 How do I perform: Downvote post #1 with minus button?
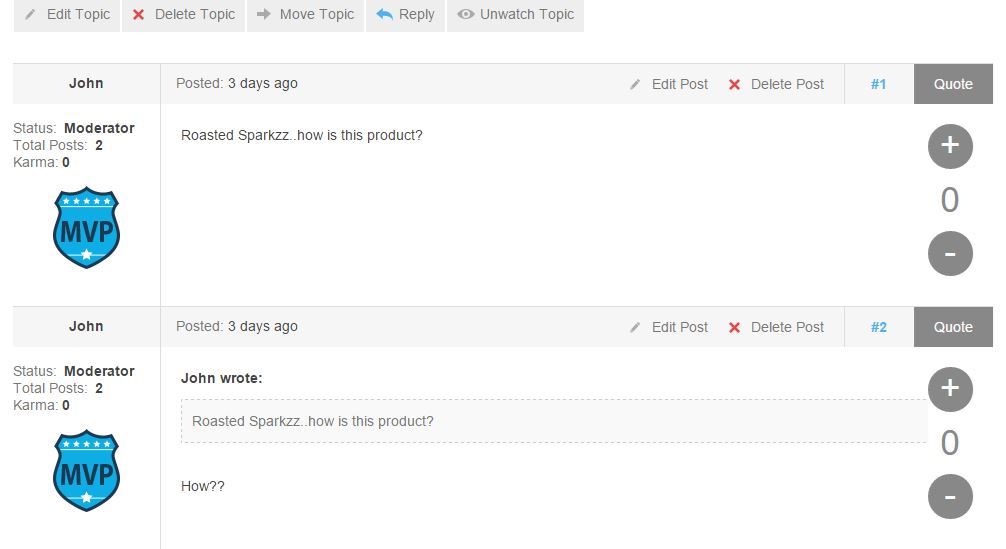(x=950, y=254)
